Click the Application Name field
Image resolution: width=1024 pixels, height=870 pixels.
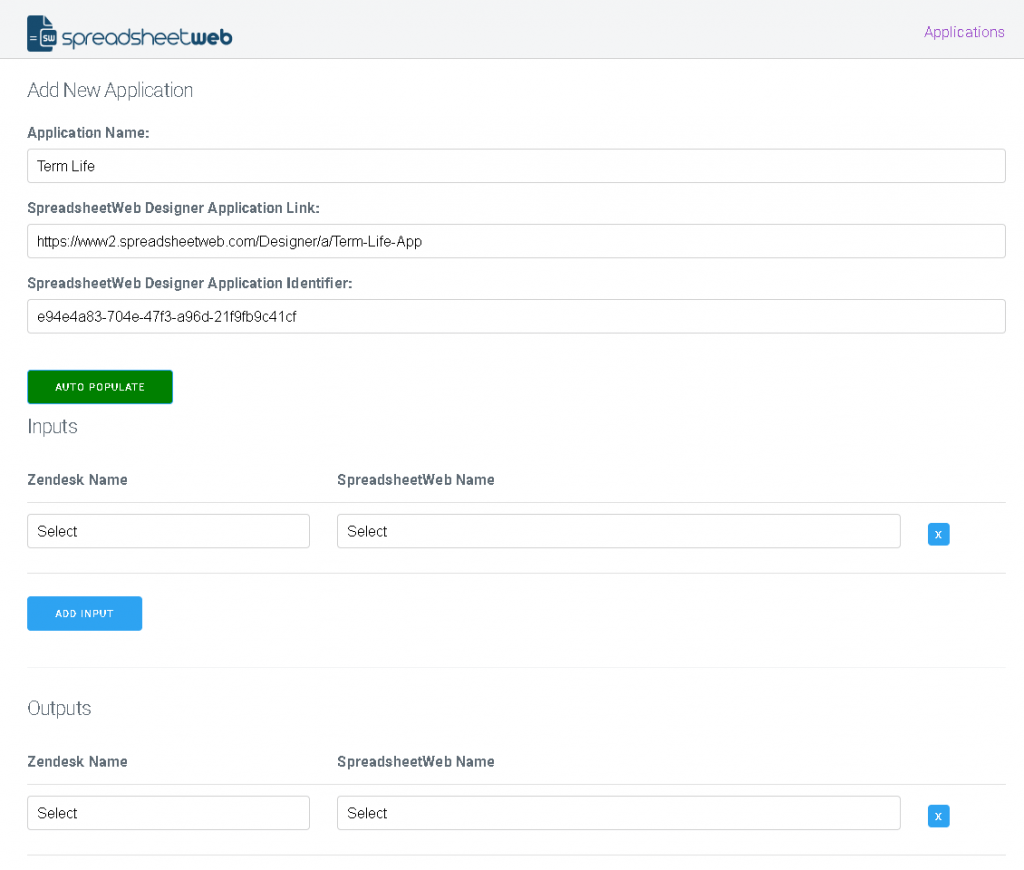tap(516, 166)
